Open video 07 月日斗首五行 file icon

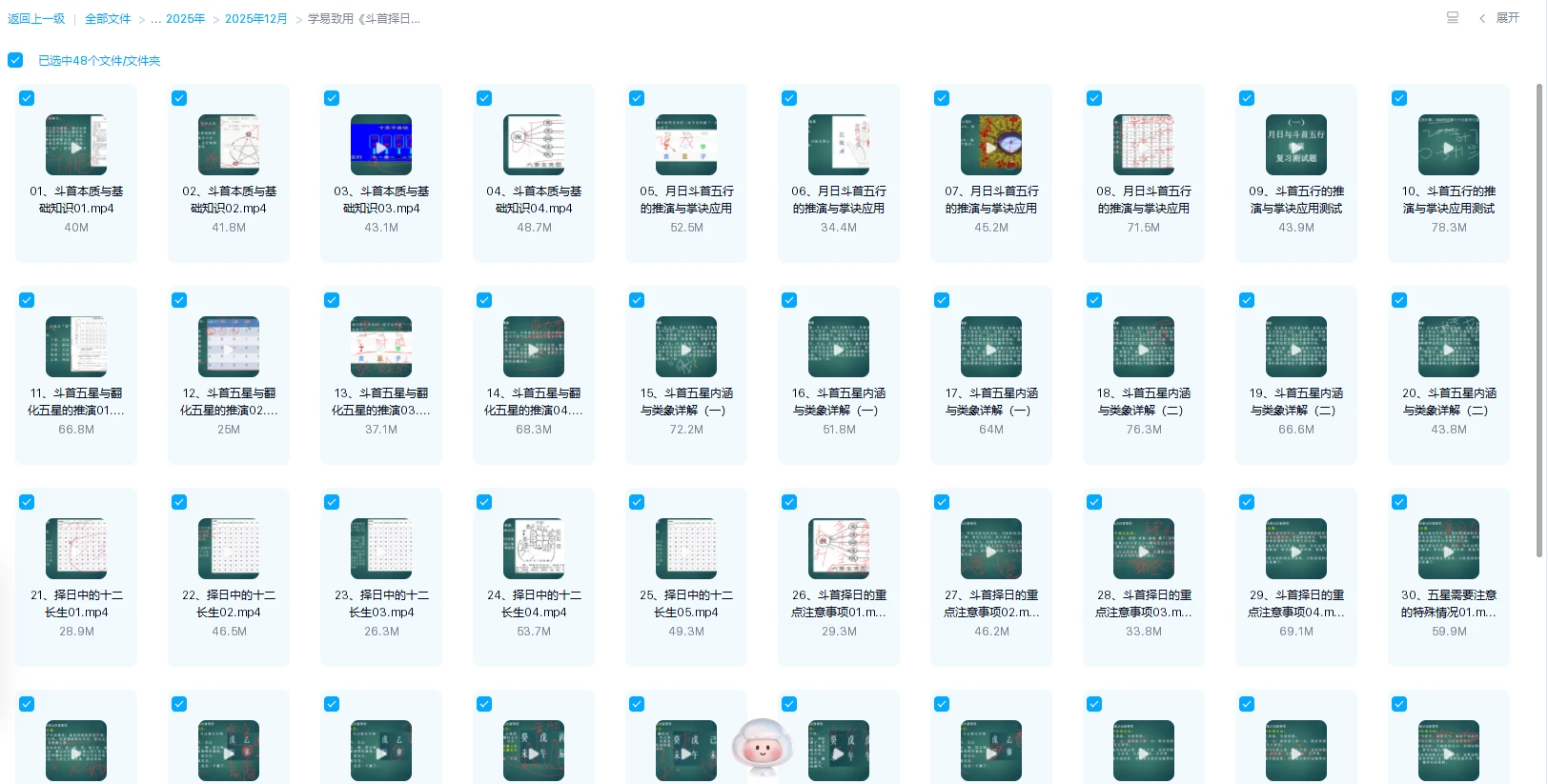point(991,145)
